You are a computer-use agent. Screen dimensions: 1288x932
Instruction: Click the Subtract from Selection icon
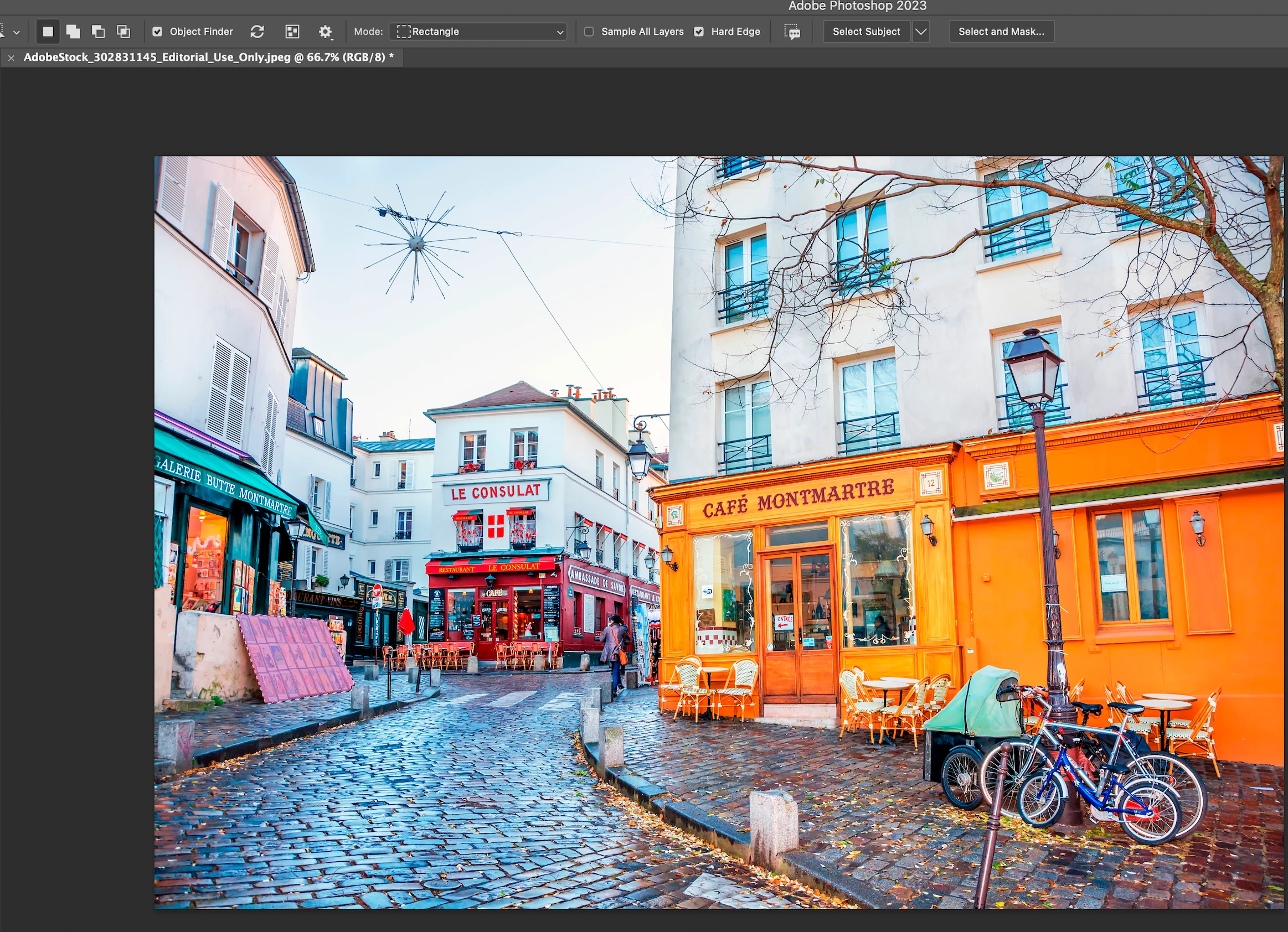point(98,32)
